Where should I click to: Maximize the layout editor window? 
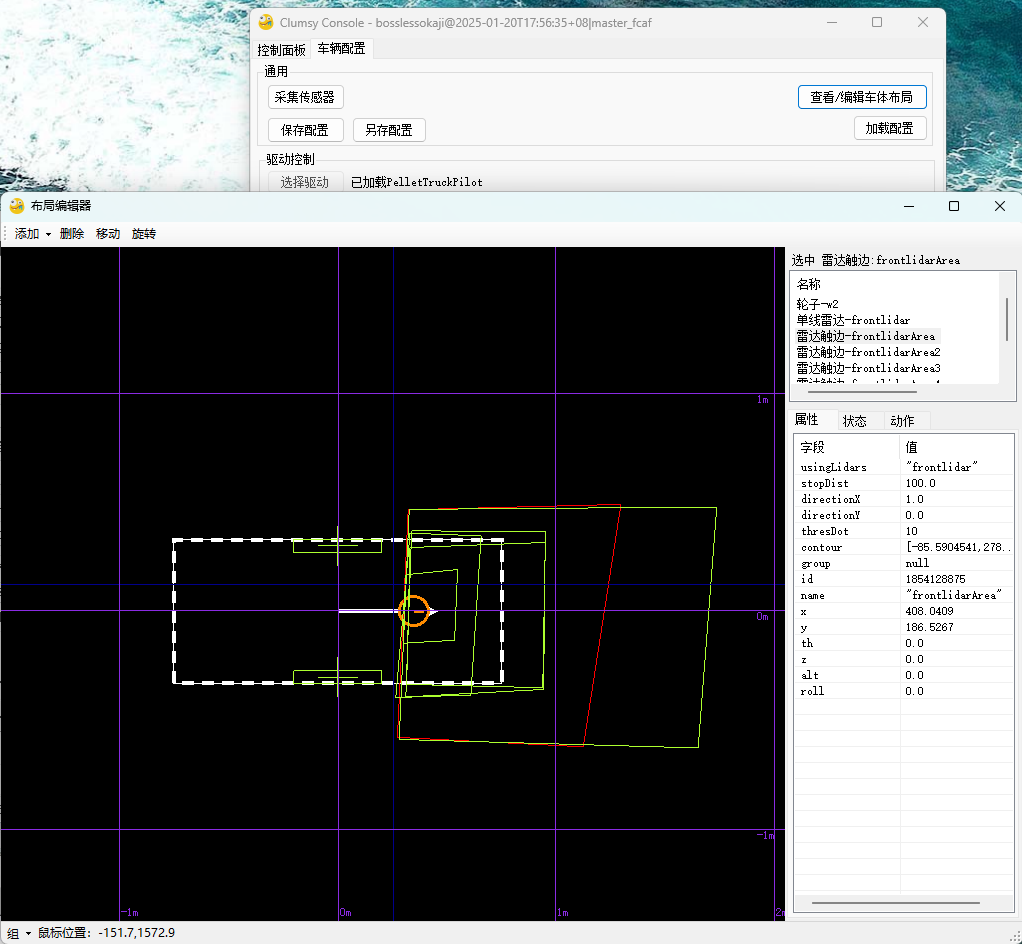(x=954, y=206)
